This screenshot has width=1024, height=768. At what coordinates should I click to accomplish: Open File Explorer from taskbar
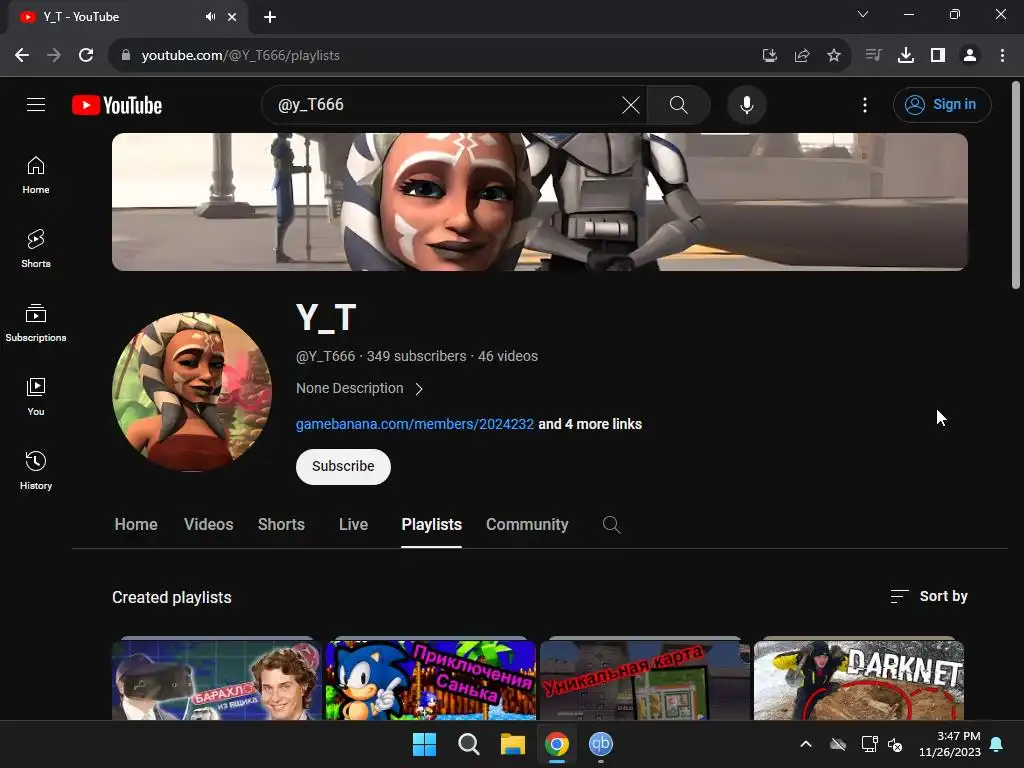[513, 744]
